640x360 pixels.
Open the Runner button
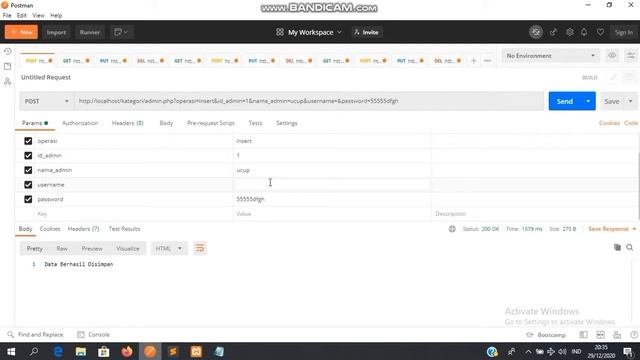[89, 32]
